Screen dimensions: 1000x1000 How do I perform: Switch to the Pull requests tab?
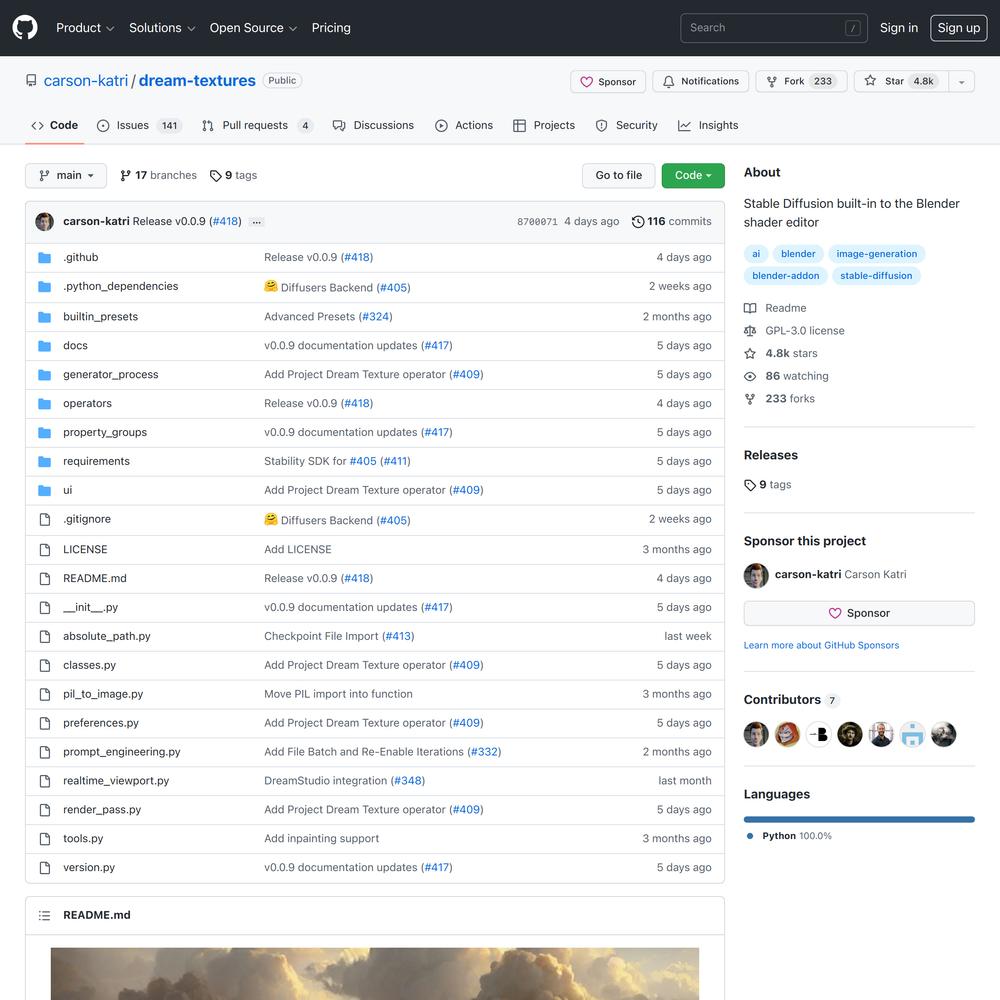coord(257,126)
